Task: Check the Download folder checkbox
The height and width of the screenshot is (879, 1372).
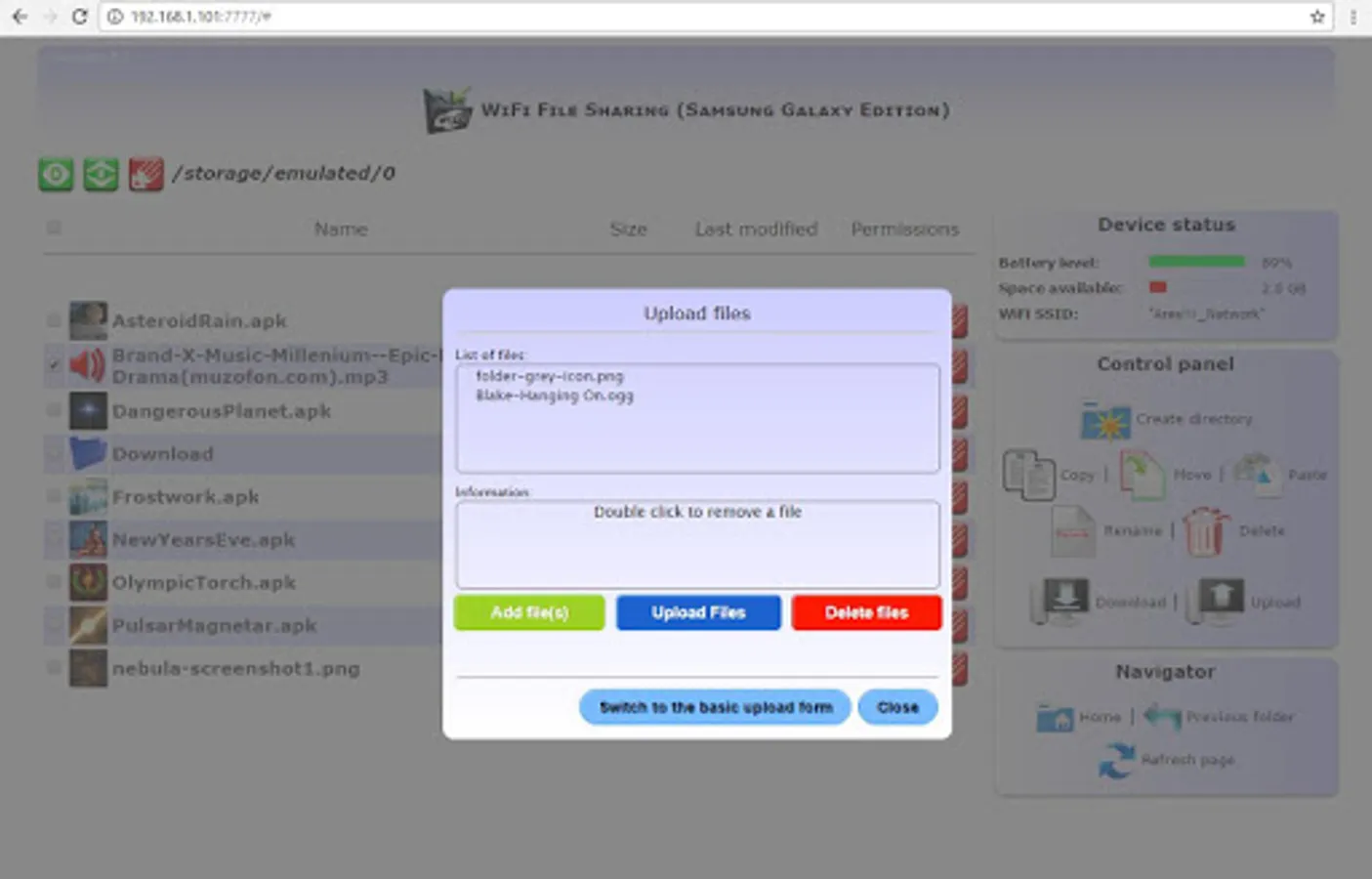Action: [x=54, y=453]
